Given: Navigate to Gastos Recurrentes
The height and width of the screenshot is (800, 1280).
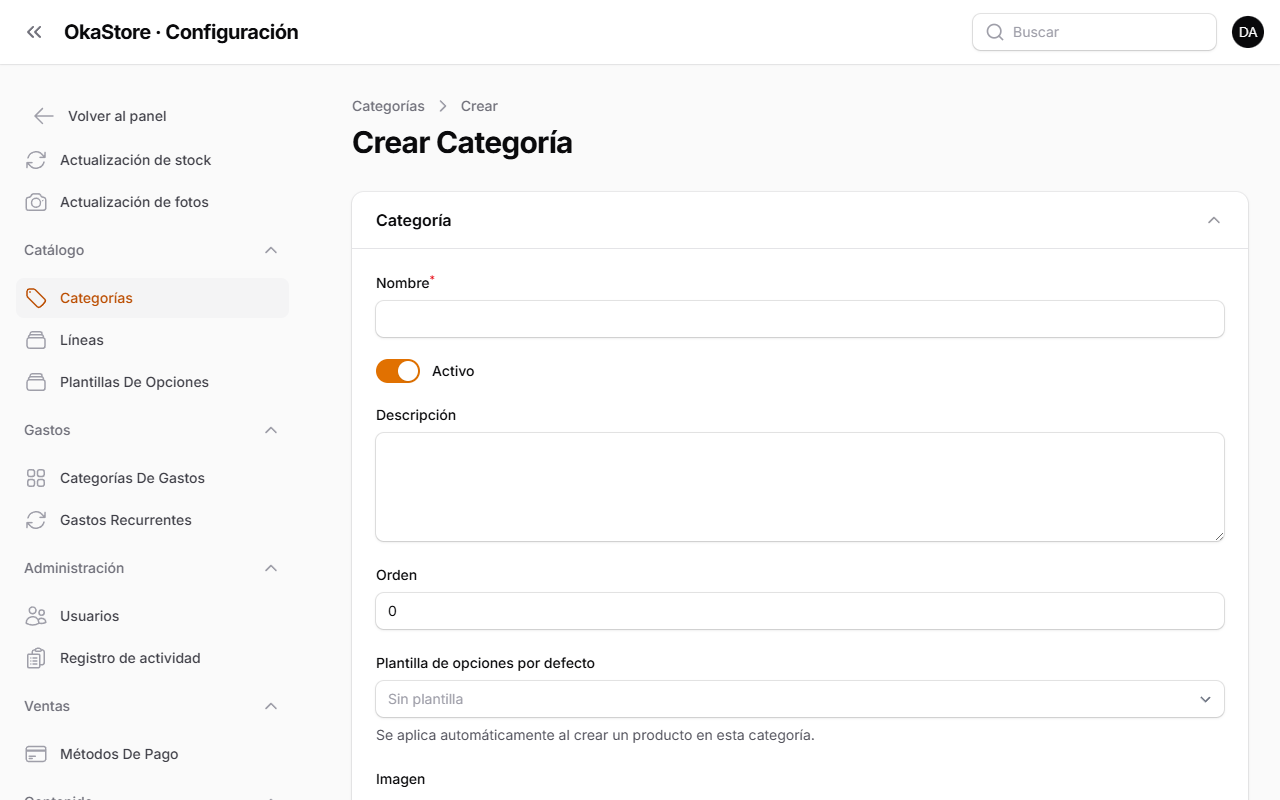Looking at the screenshot, I should pos(152,520).
